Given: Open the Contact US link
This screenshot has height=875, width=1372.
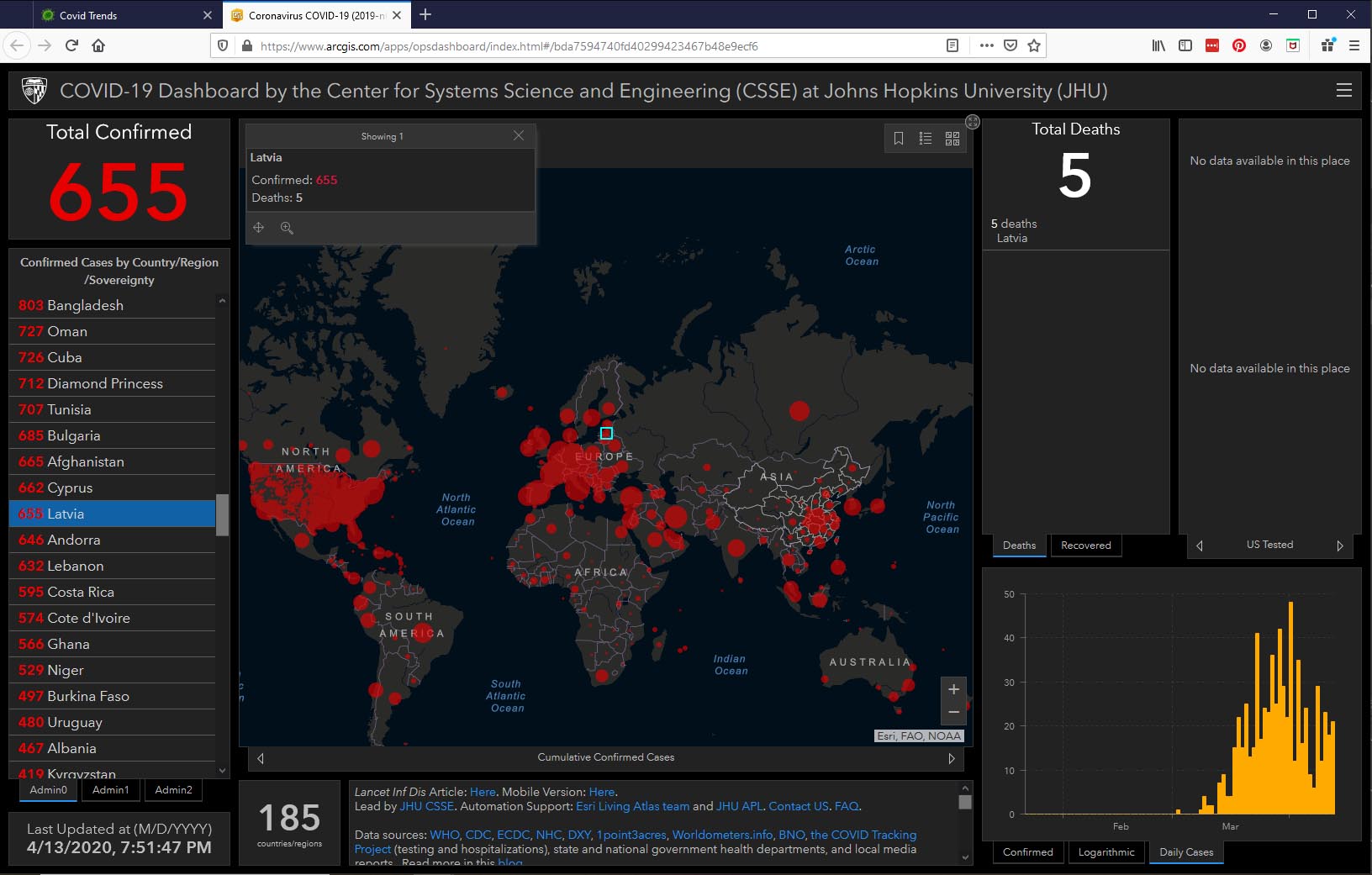Looking at the screenshot, I should pos(799,806).
